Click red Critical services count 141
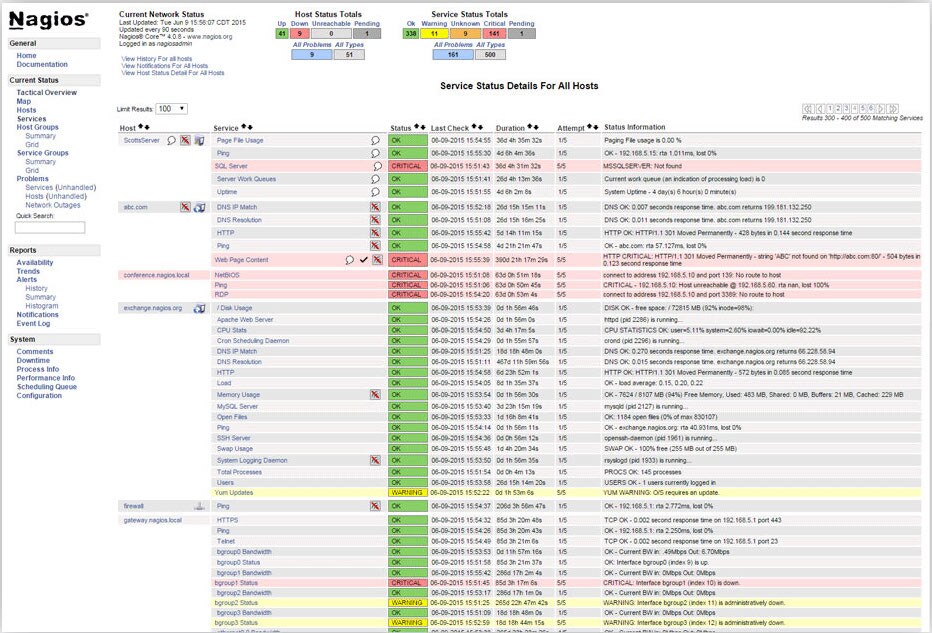The height and width of the screenshot is (633, 932). coord(494,34)
